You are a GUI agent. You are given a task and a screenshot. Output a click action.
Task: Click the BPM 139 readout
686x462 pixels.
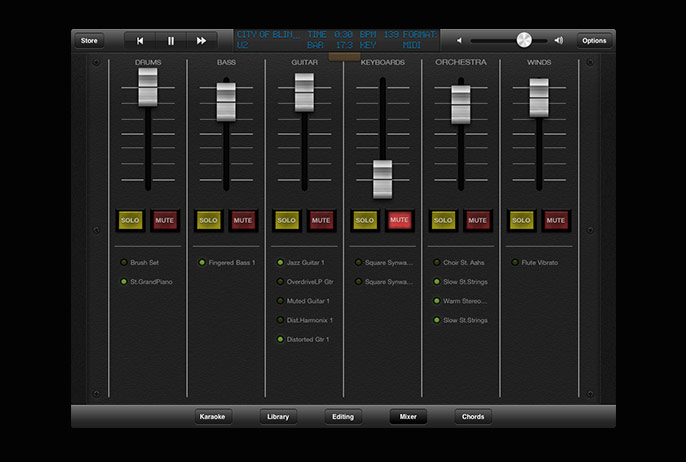(x=379, y=35)
